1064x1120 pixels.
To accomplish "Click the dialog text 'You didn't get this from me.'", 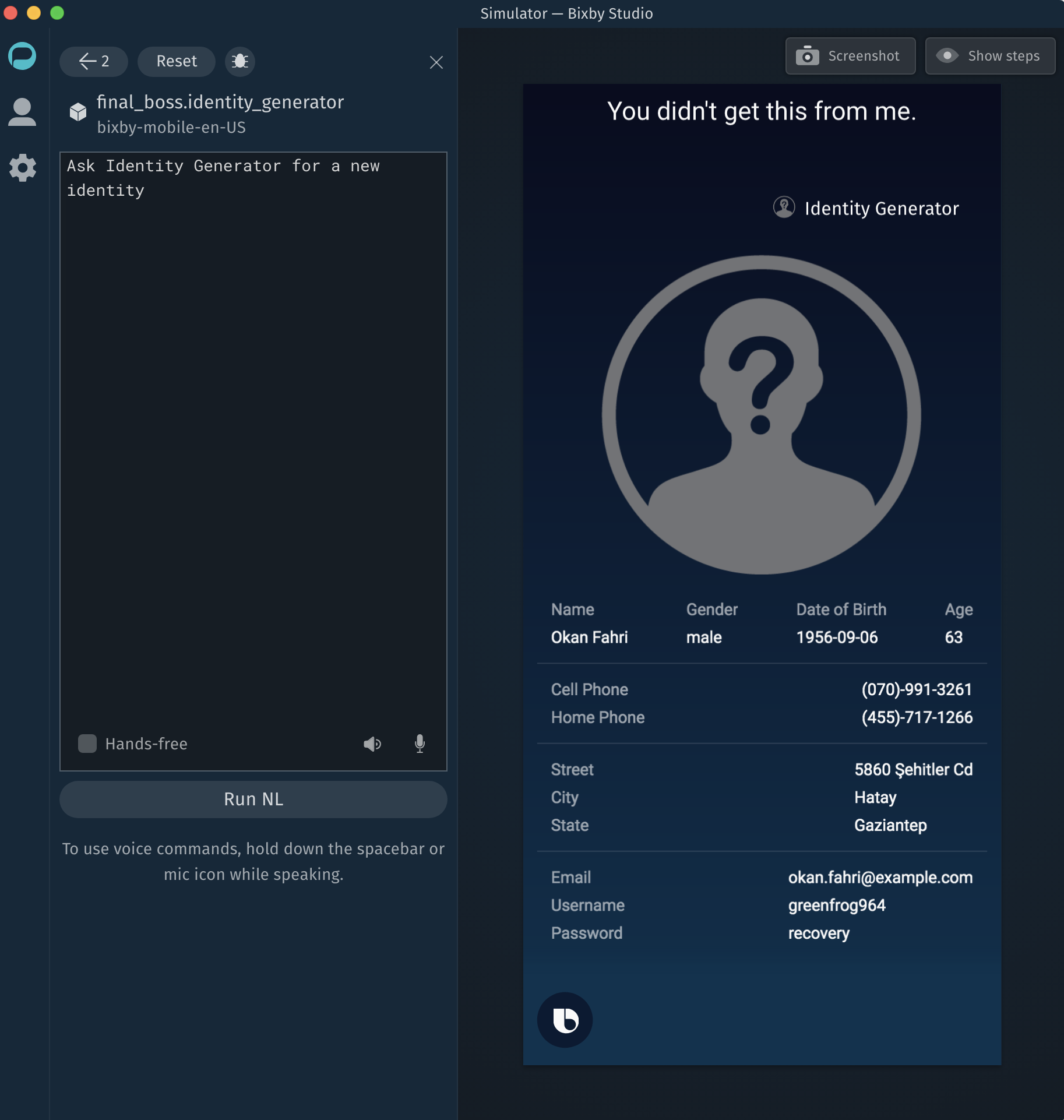I will [x=762, y=111].
